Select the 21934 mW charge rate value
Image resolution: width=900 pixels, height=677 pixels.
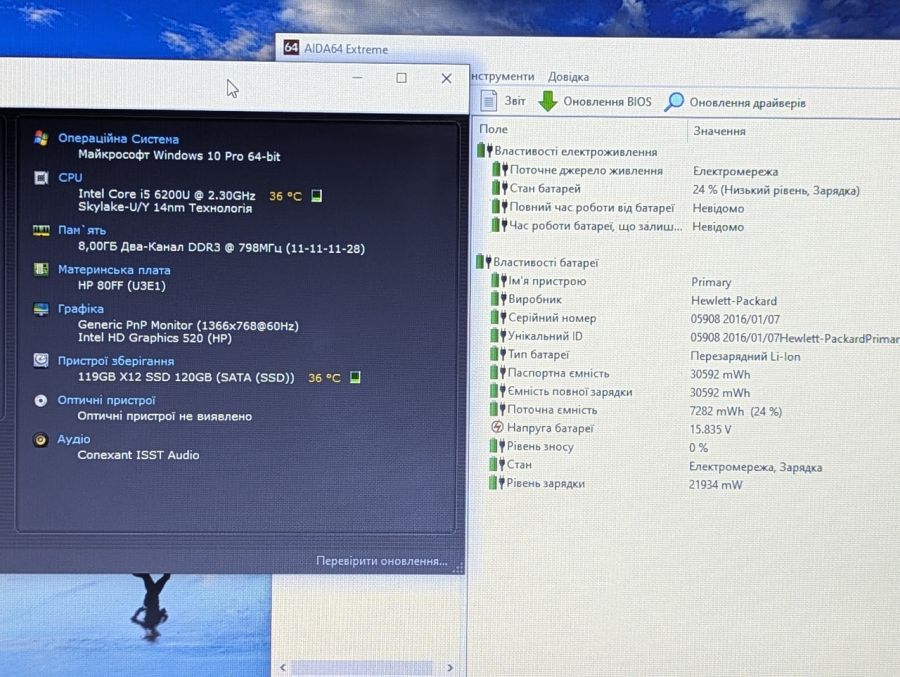pos(716,485)
